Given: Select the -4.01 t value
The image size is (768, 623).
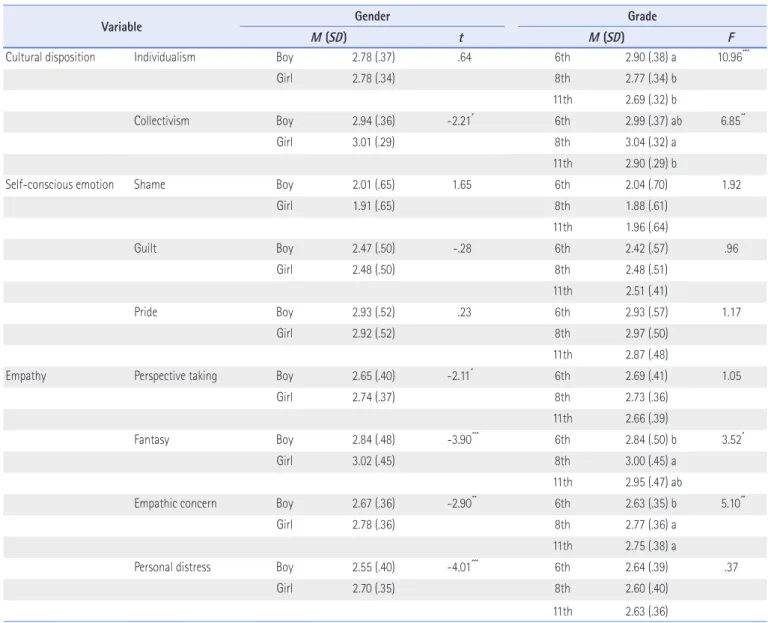Looking at the screenshot, I should coord(462,567).
